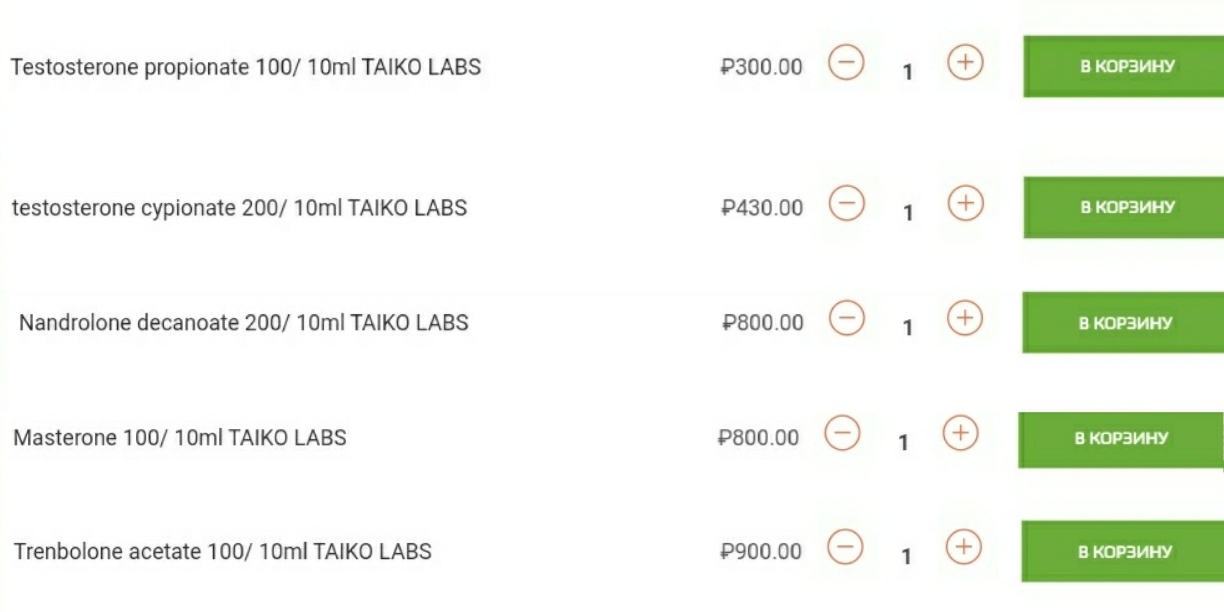This screenshot has height=612, width=1224.
Task: Add Trenbolone acetate to the cart
Action: (x=1123, y=552)
